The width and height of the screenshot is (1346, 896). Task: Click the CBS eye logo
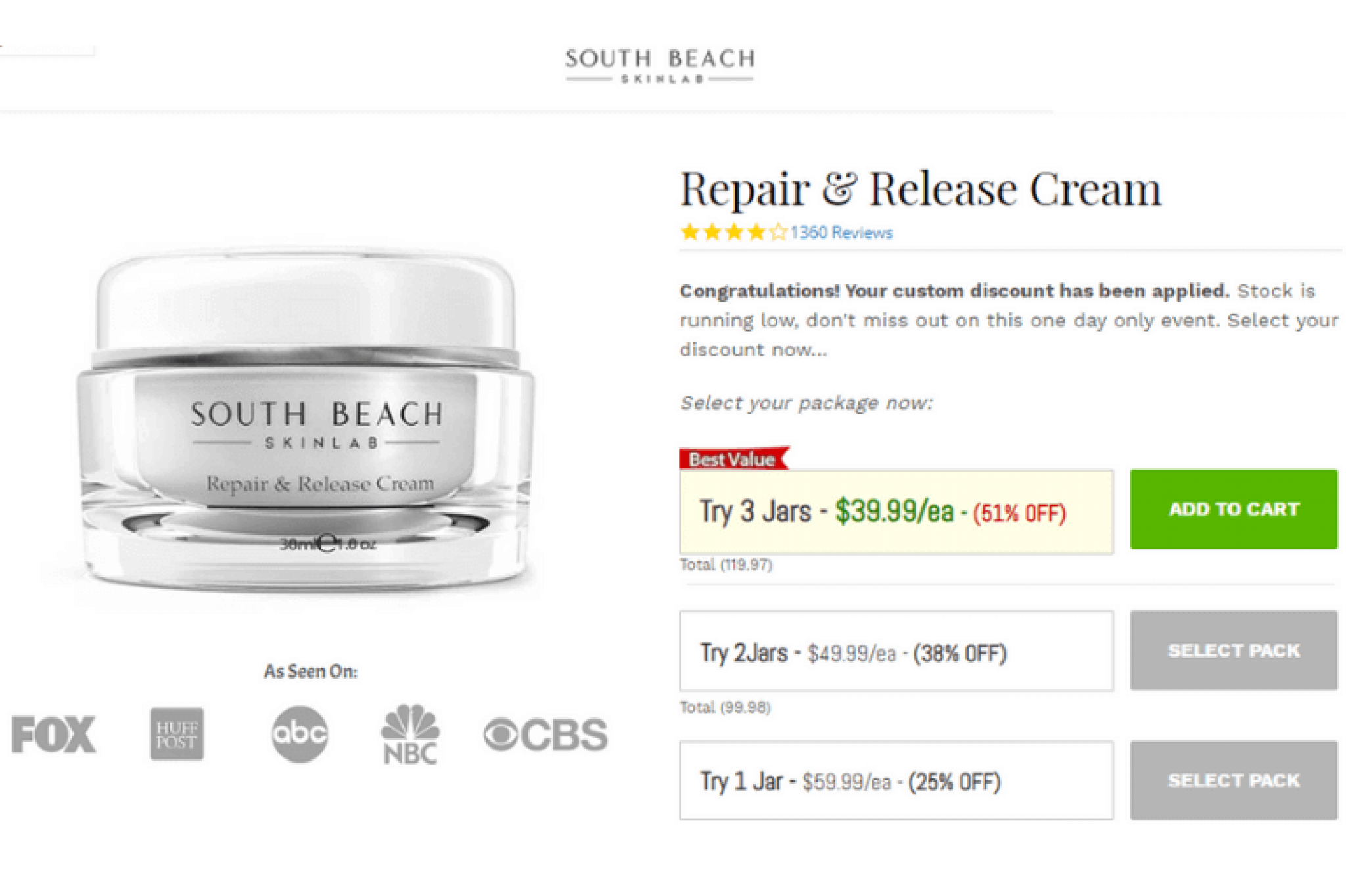545,734
